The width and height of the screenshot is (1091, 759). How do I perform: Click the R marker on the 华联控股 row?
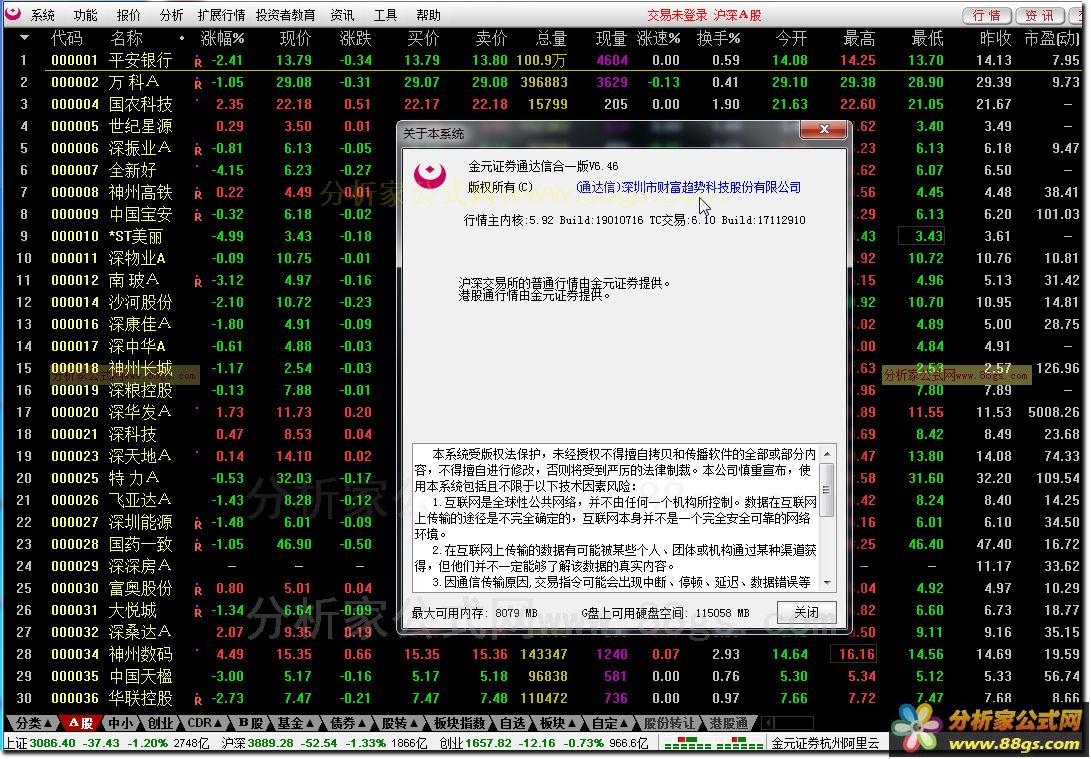point(198,701)
